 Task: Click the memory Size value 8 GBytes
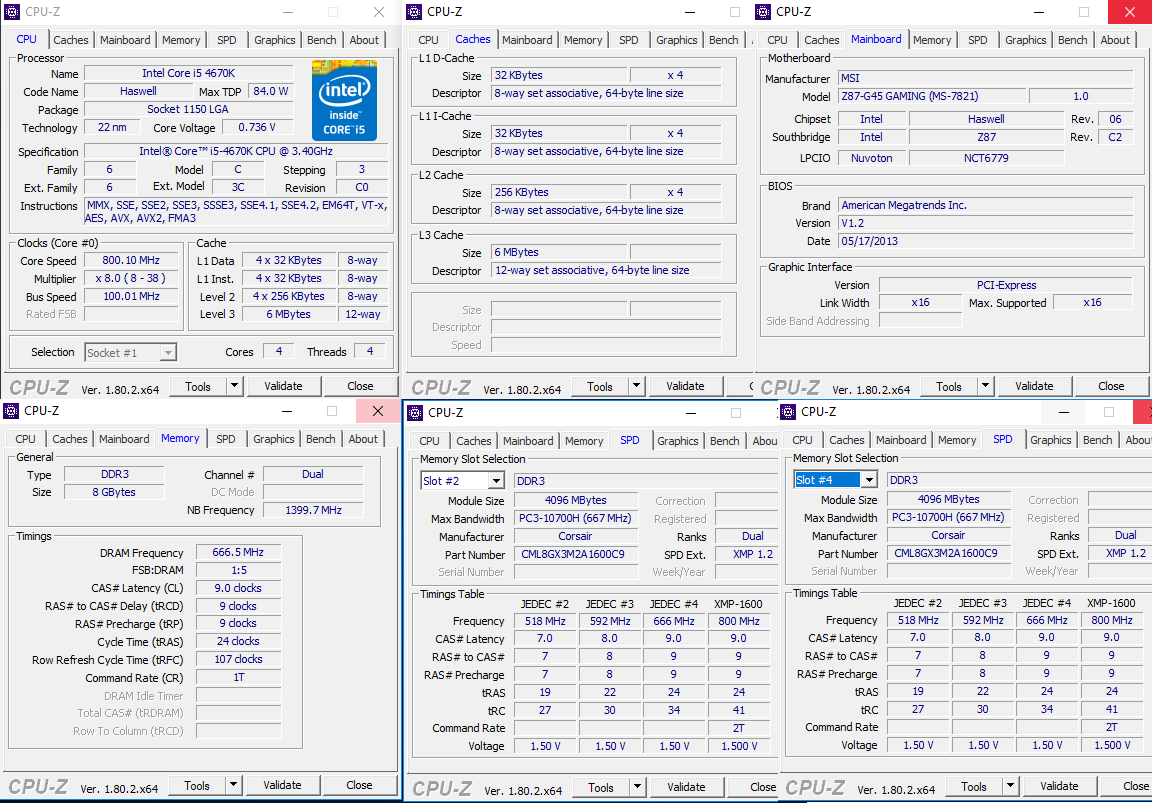(114, 492)
